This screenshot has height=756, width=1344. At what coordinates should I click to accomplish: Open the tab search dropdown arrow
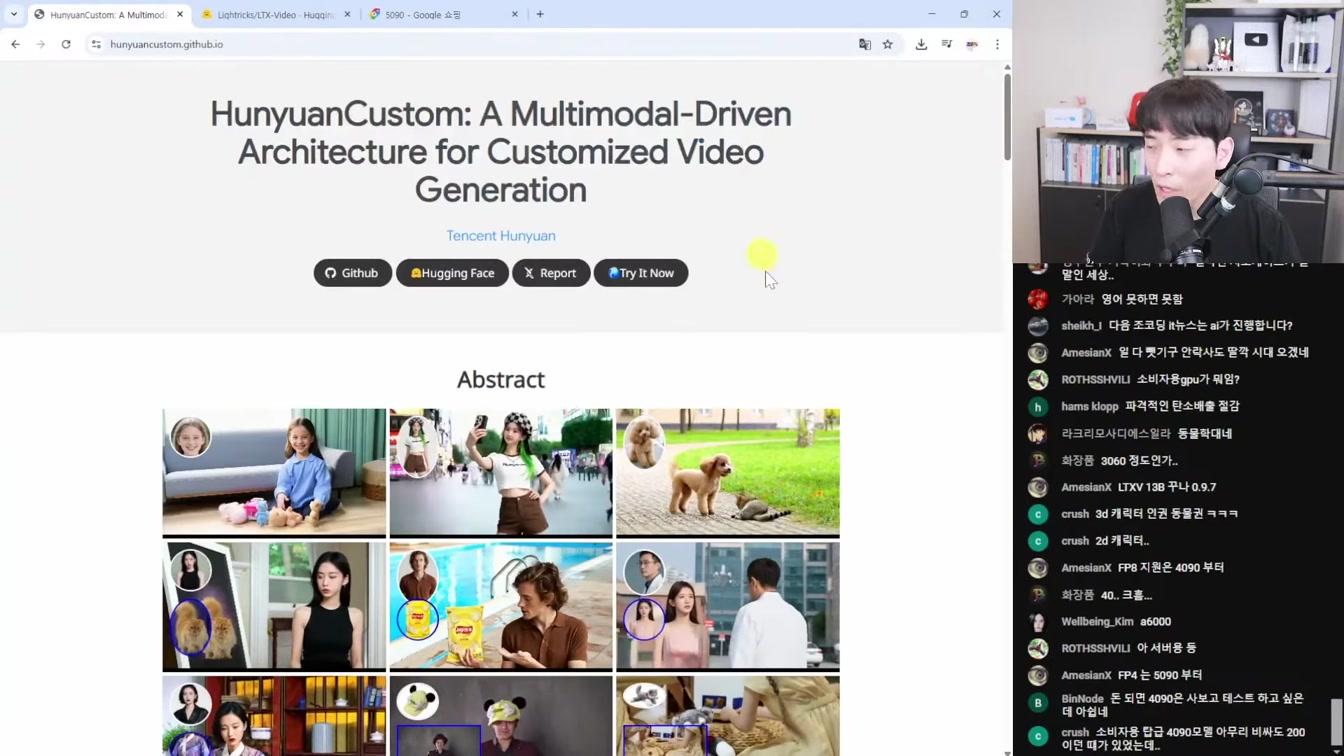[x=14, y=14]
